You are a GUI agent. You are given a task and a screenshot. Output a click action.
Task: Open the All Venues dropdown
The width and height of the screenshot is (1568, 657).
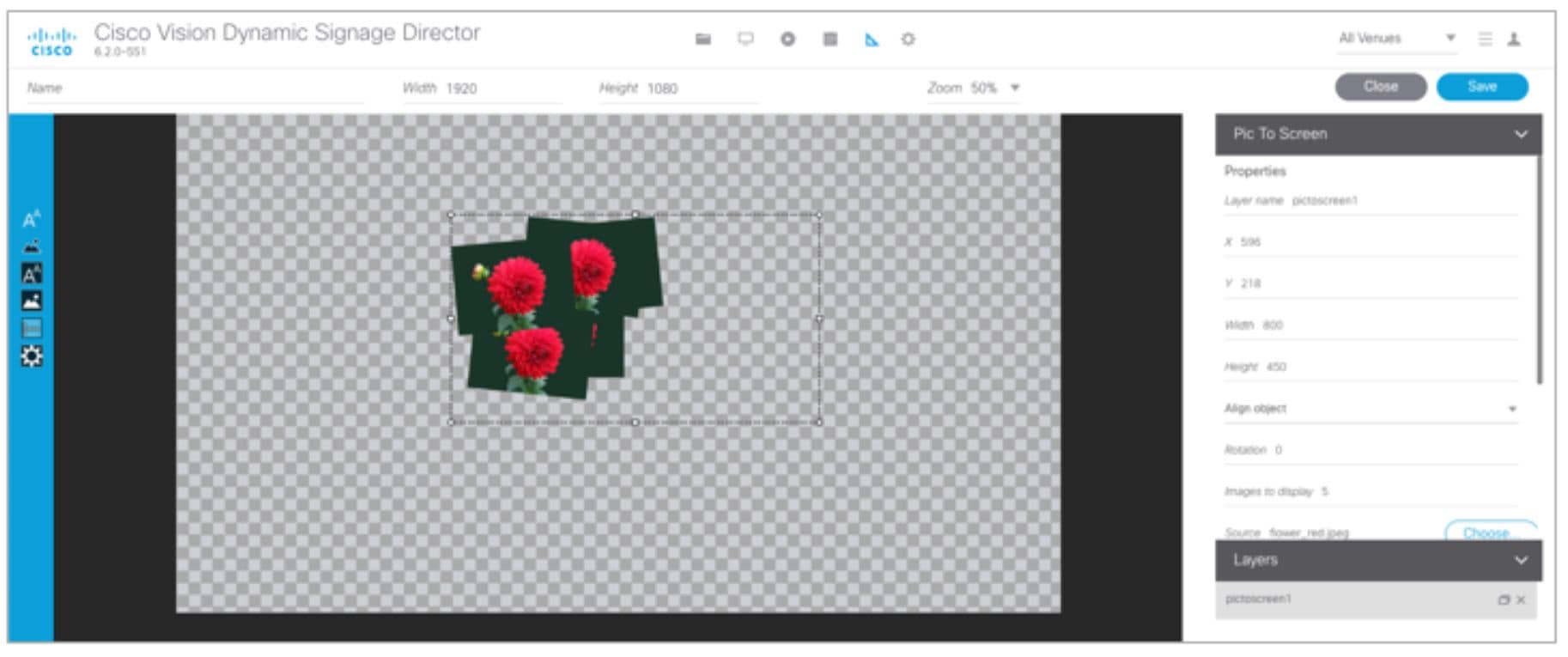(1396, 39)
